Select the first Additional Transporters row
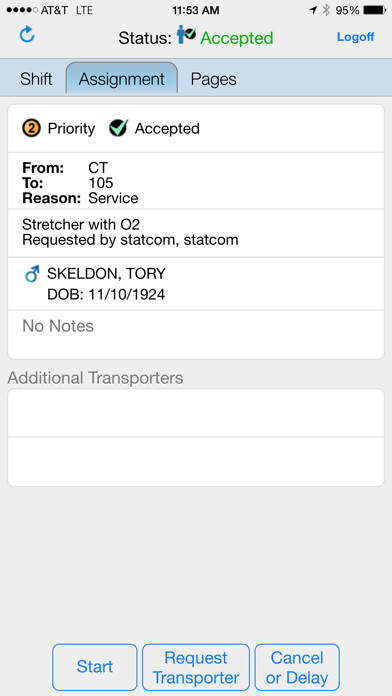The image size is (392, 696). [196, 413]
